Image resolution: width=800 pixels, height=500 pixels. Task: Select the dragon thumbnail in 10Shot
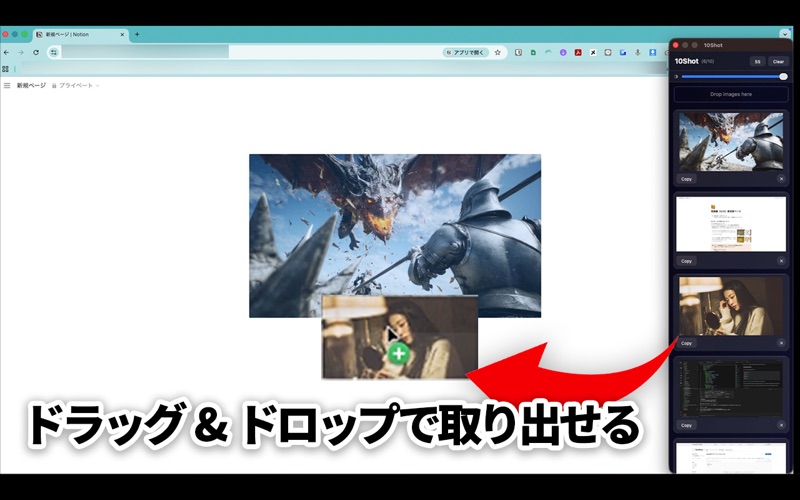tap(731, 141)
